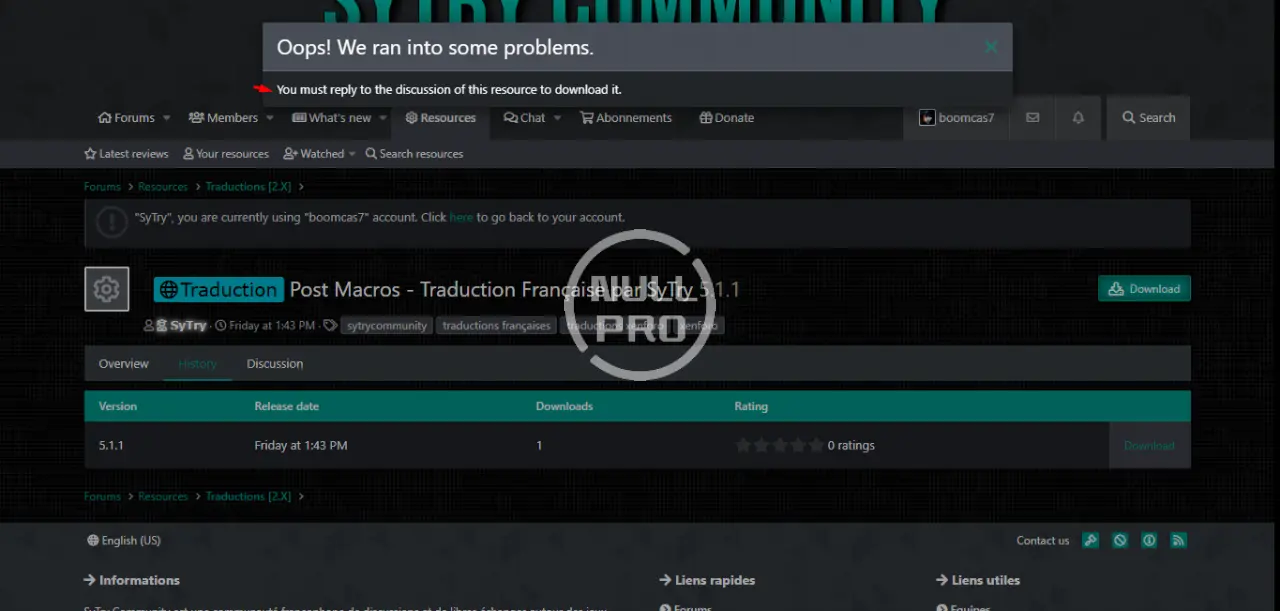1280x611 pixels.
Task: Click the 'here' link to return to account
Action: pos(461,217)
